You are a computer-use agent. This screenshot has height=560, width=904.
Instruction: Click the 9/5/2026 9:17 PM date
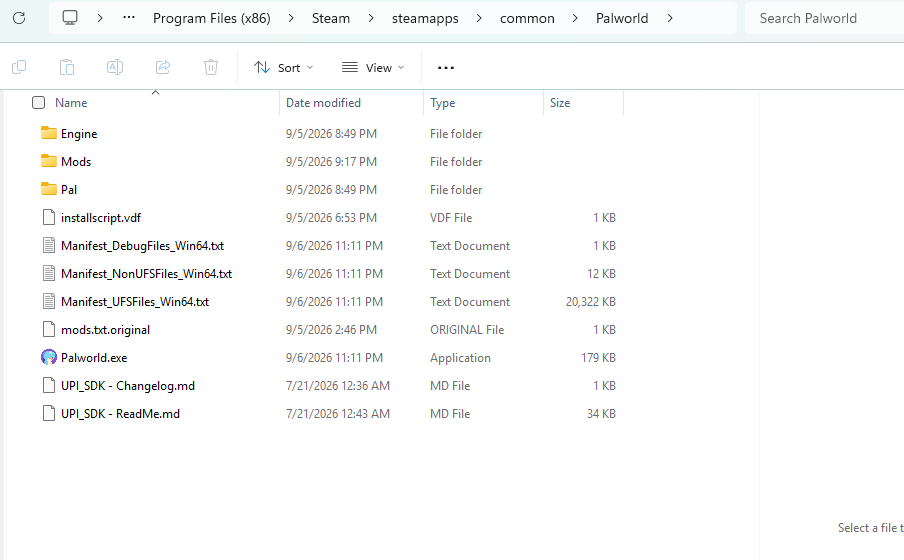(332, 161)
